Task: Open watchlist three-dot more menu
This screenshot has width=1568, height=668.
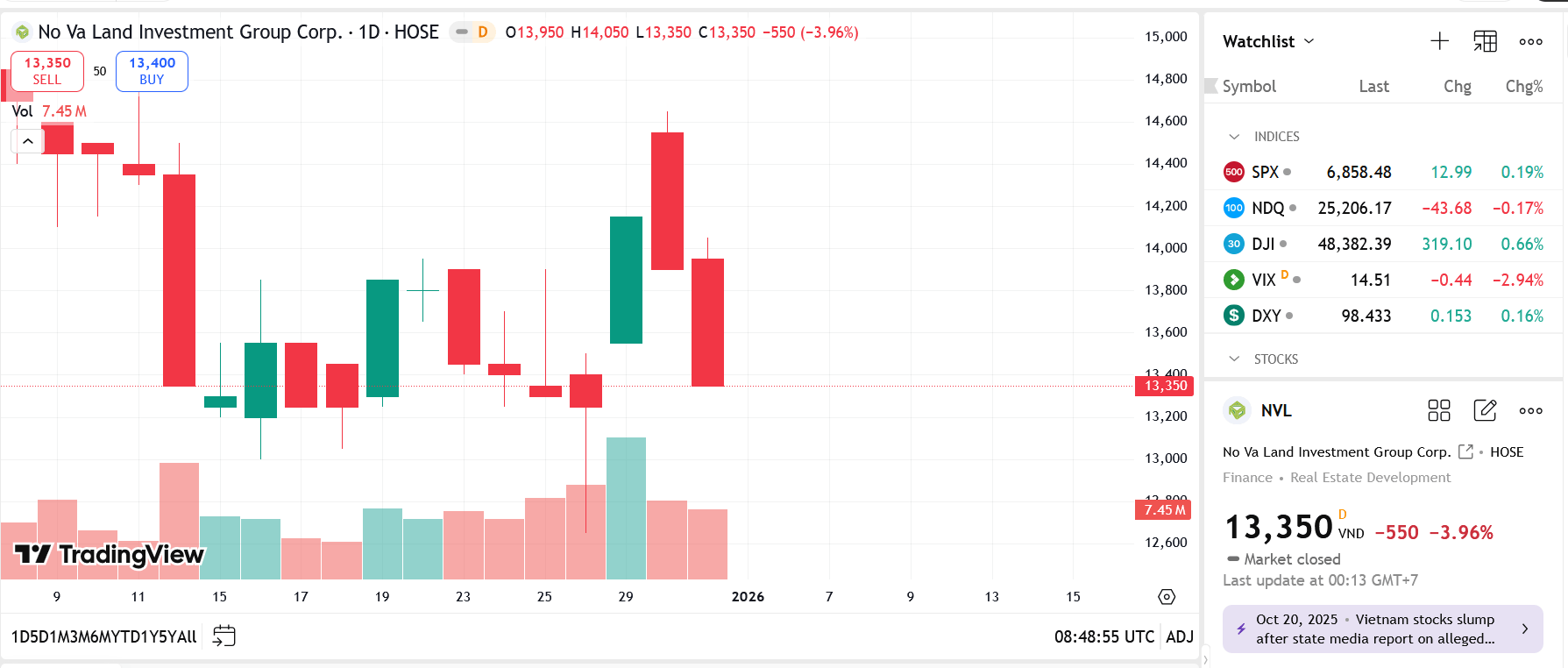Action: click(x=1530, y=41)
